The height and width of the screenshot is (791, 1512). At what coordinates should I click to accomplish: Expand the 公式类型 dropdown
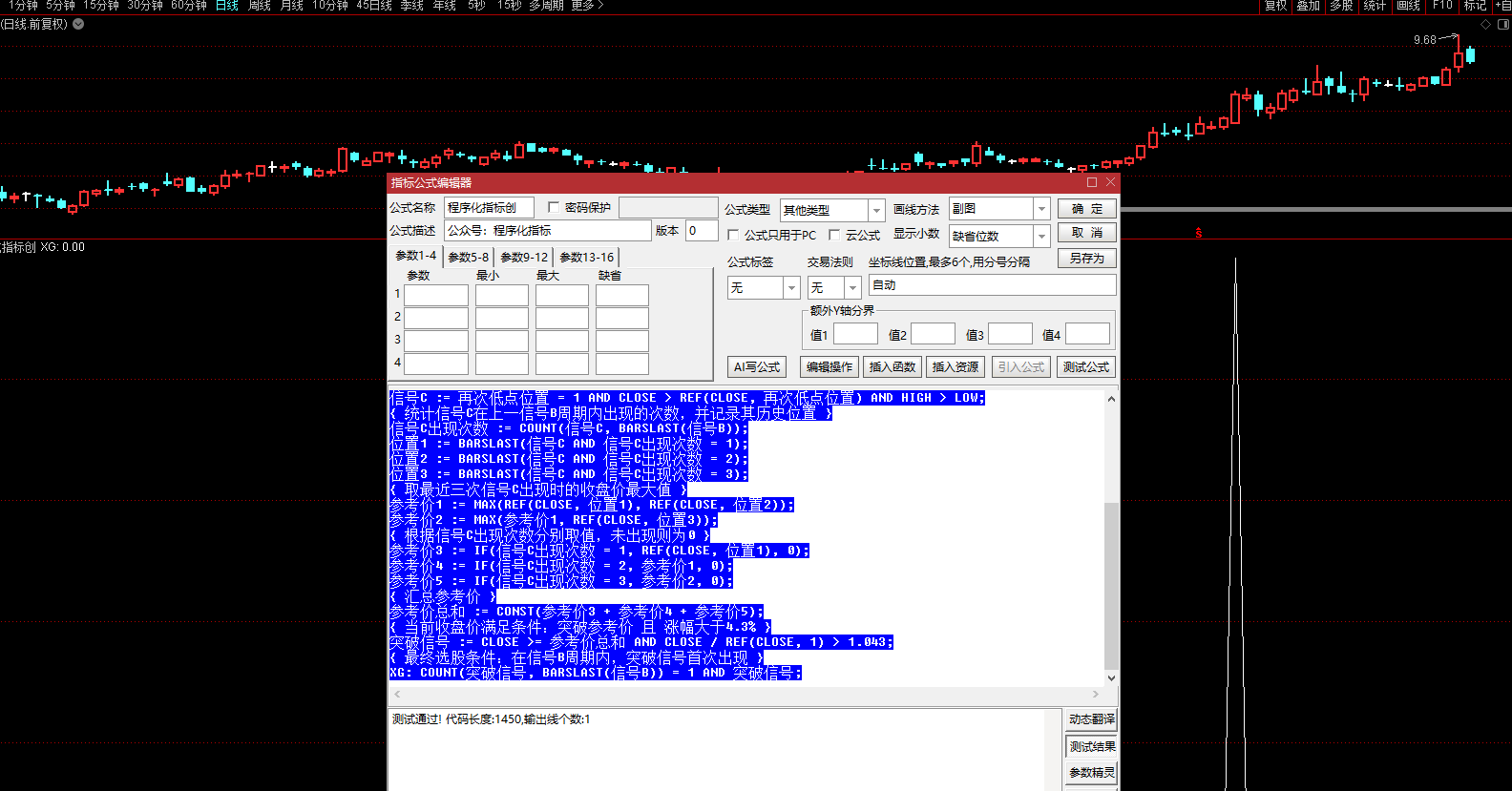click(875, 210)
